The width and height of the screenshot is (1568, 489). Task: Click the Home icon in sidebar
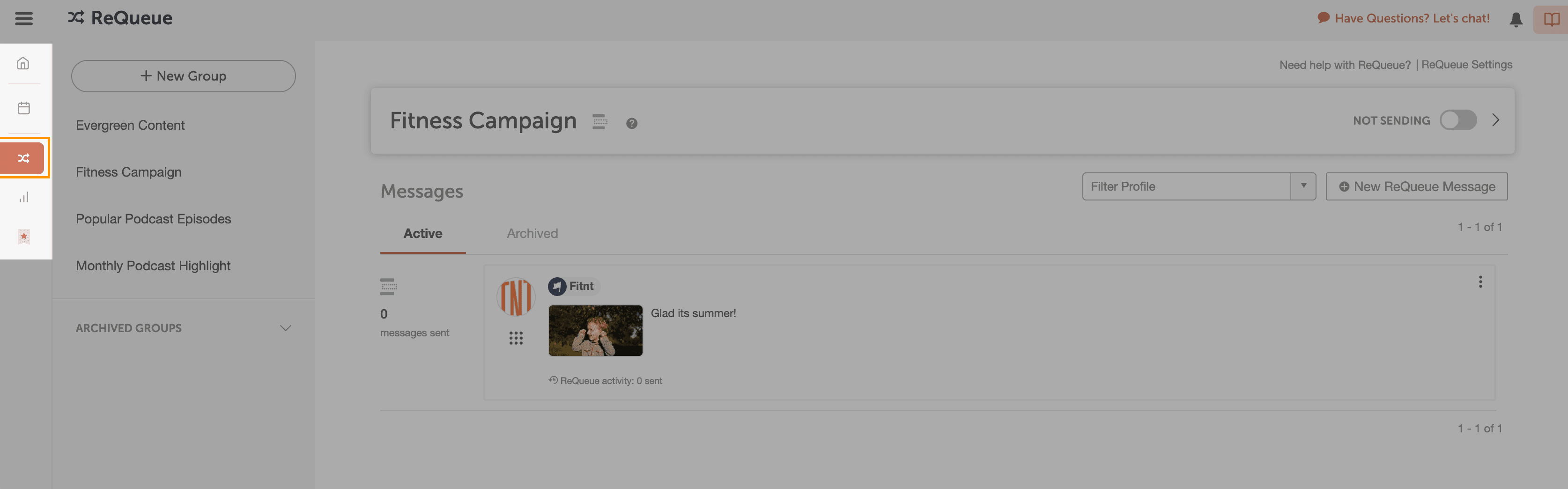(23, 63)
